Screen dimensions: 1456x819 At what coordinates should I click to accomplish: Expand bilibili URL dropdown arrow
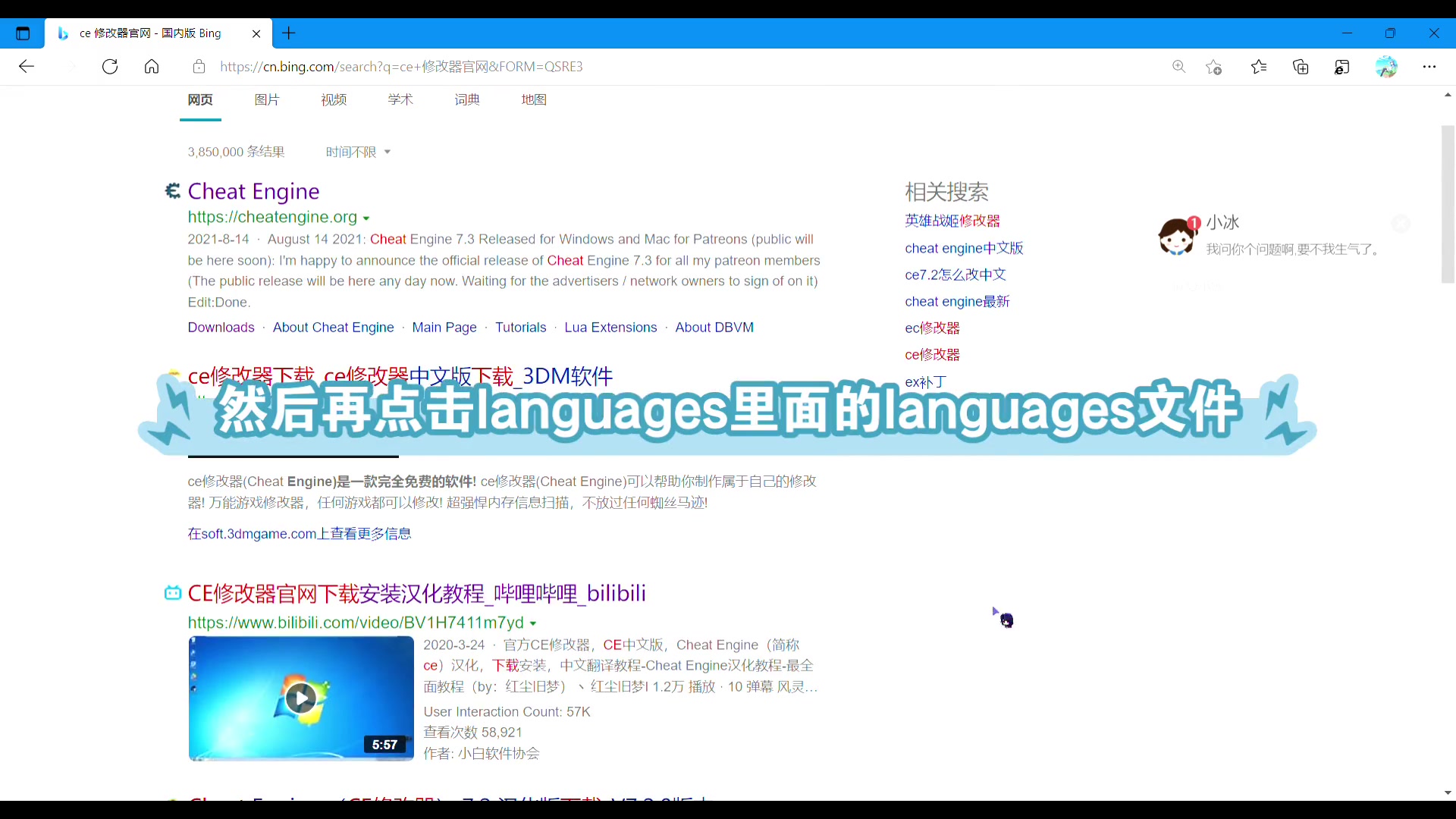point(533,624)
